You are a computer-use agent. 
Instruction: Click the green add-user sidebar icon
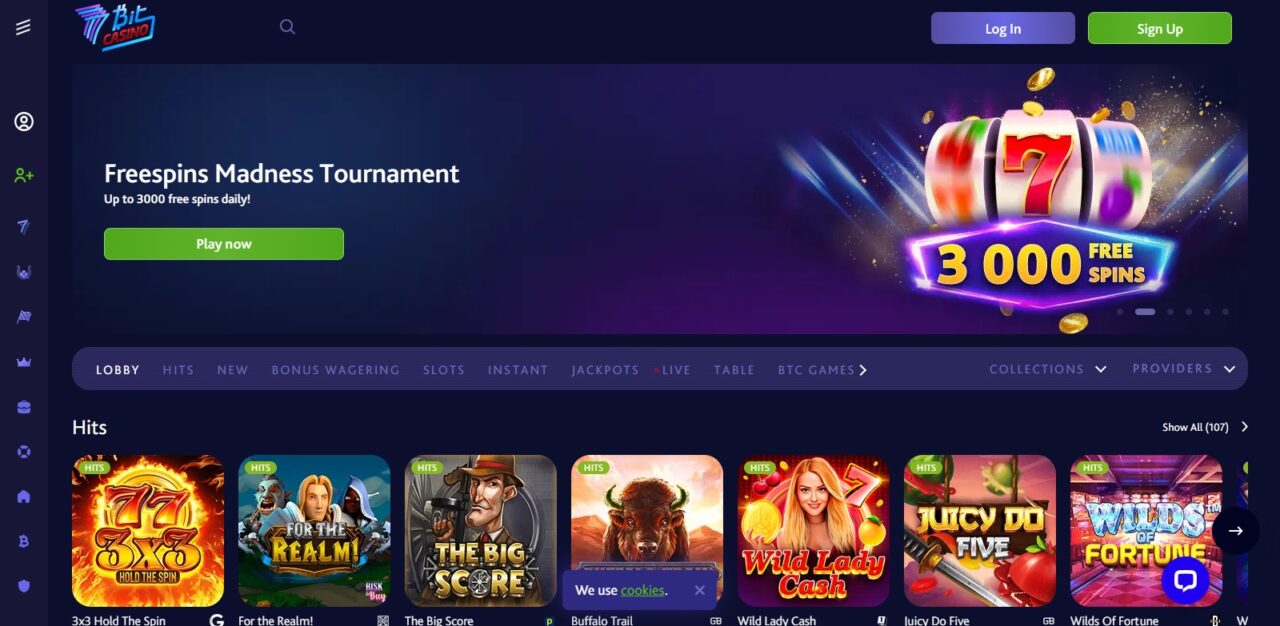pos(24,175)
